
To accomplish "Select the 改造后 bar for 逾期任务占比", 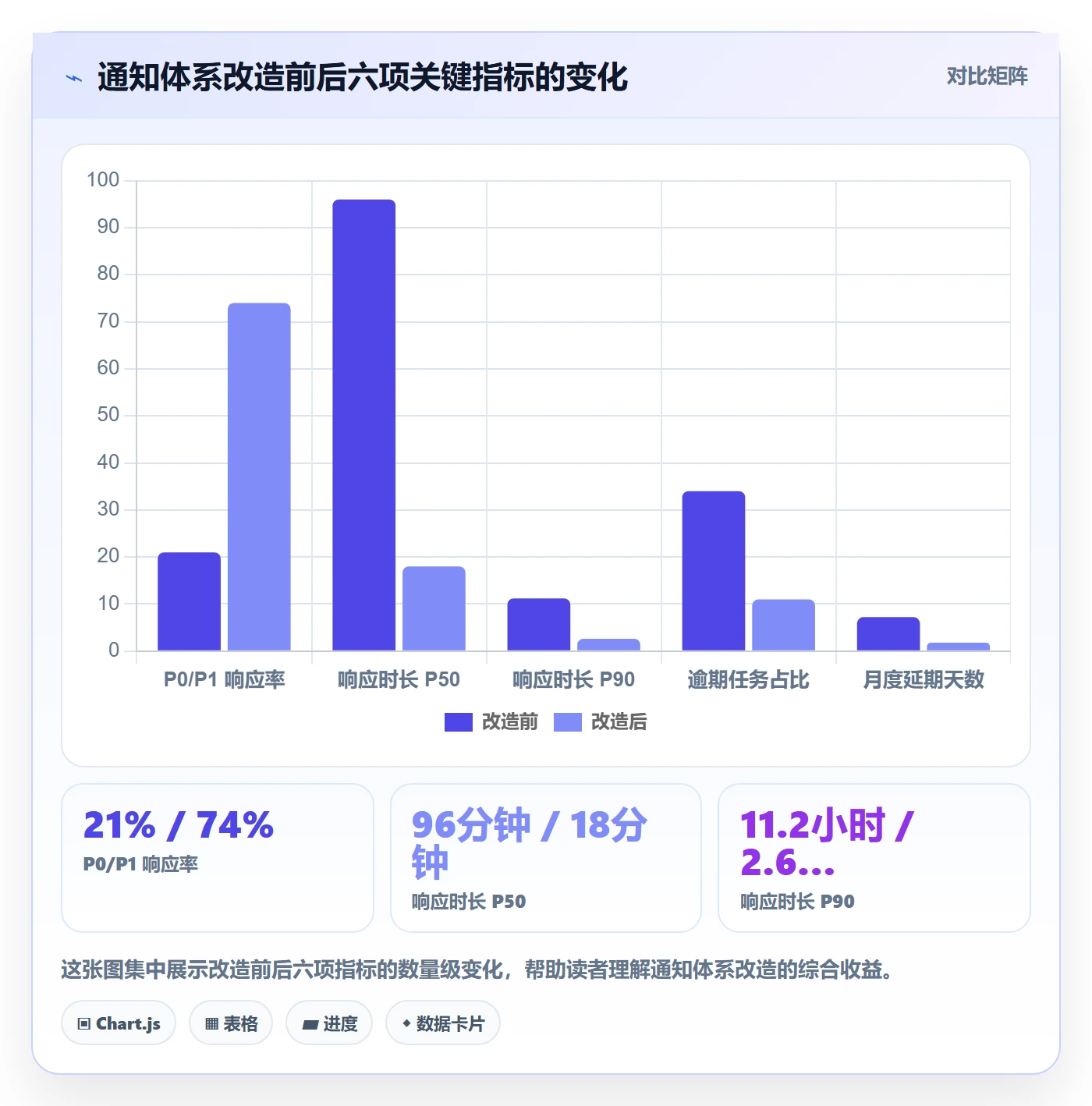I will (x=783, y=625).
